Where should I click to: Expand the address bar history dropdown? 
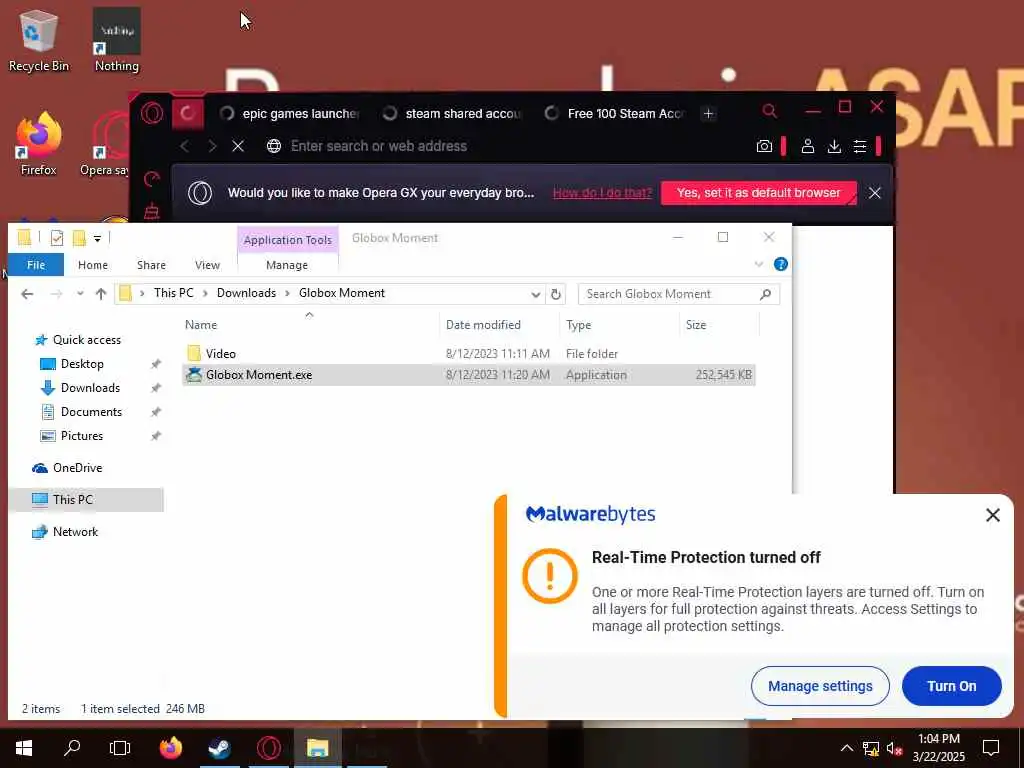(x=536, y=294)
